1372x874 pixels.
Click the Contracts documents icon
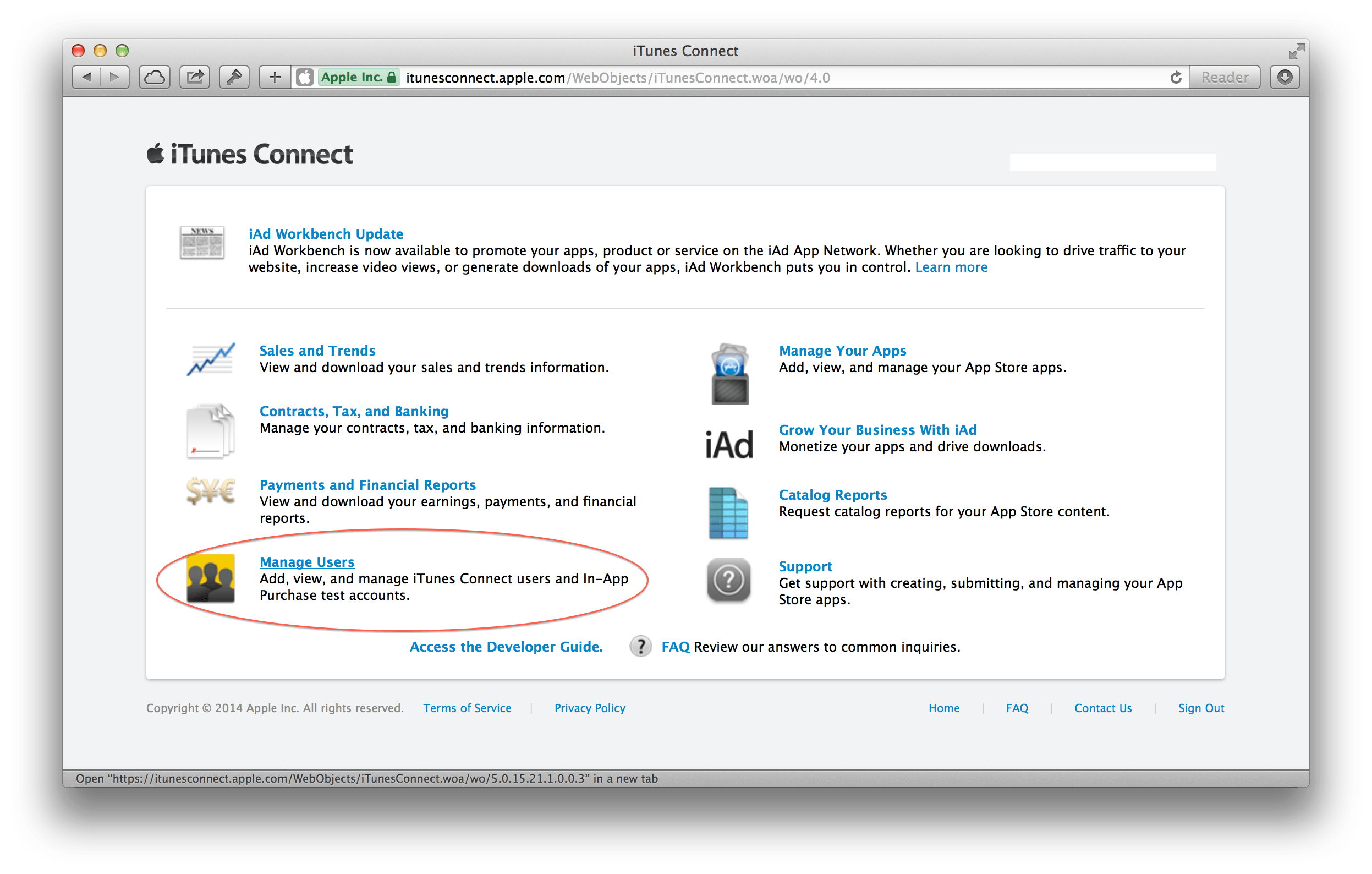210,431
